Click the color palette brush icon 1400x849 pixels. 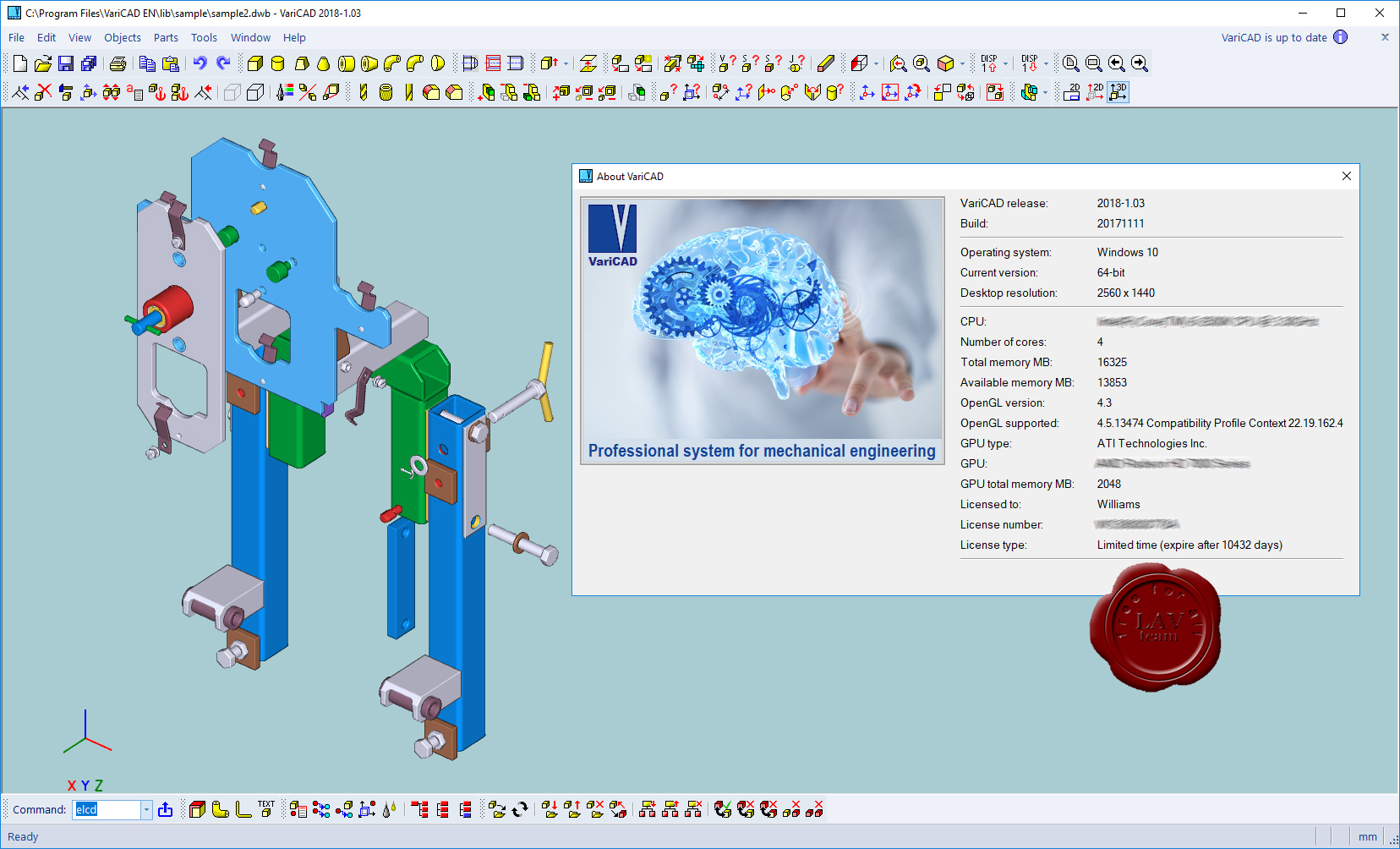[285, 92]
